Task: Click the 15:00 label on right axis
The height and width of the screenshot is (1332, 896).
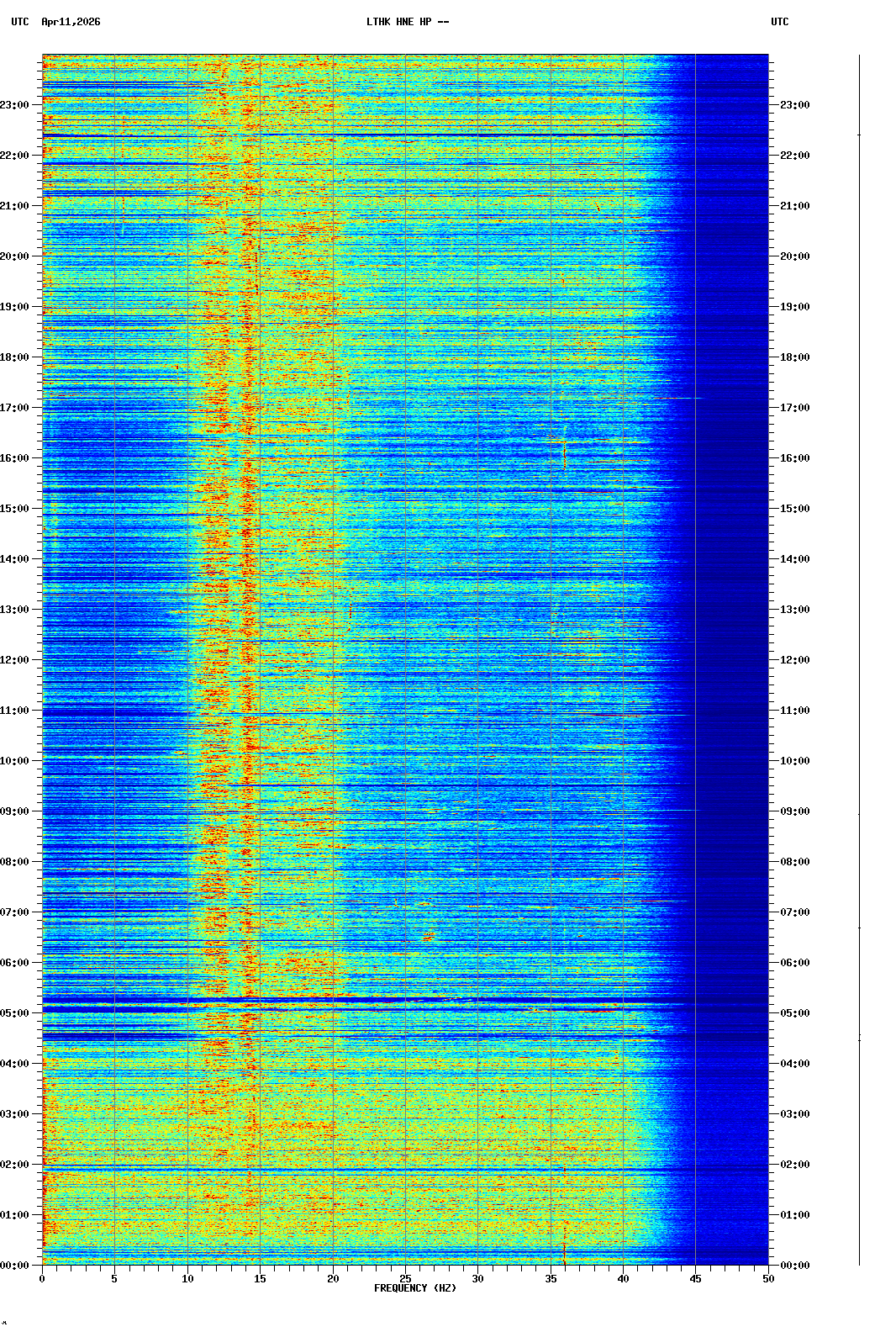Action: (x=794, y=509)
